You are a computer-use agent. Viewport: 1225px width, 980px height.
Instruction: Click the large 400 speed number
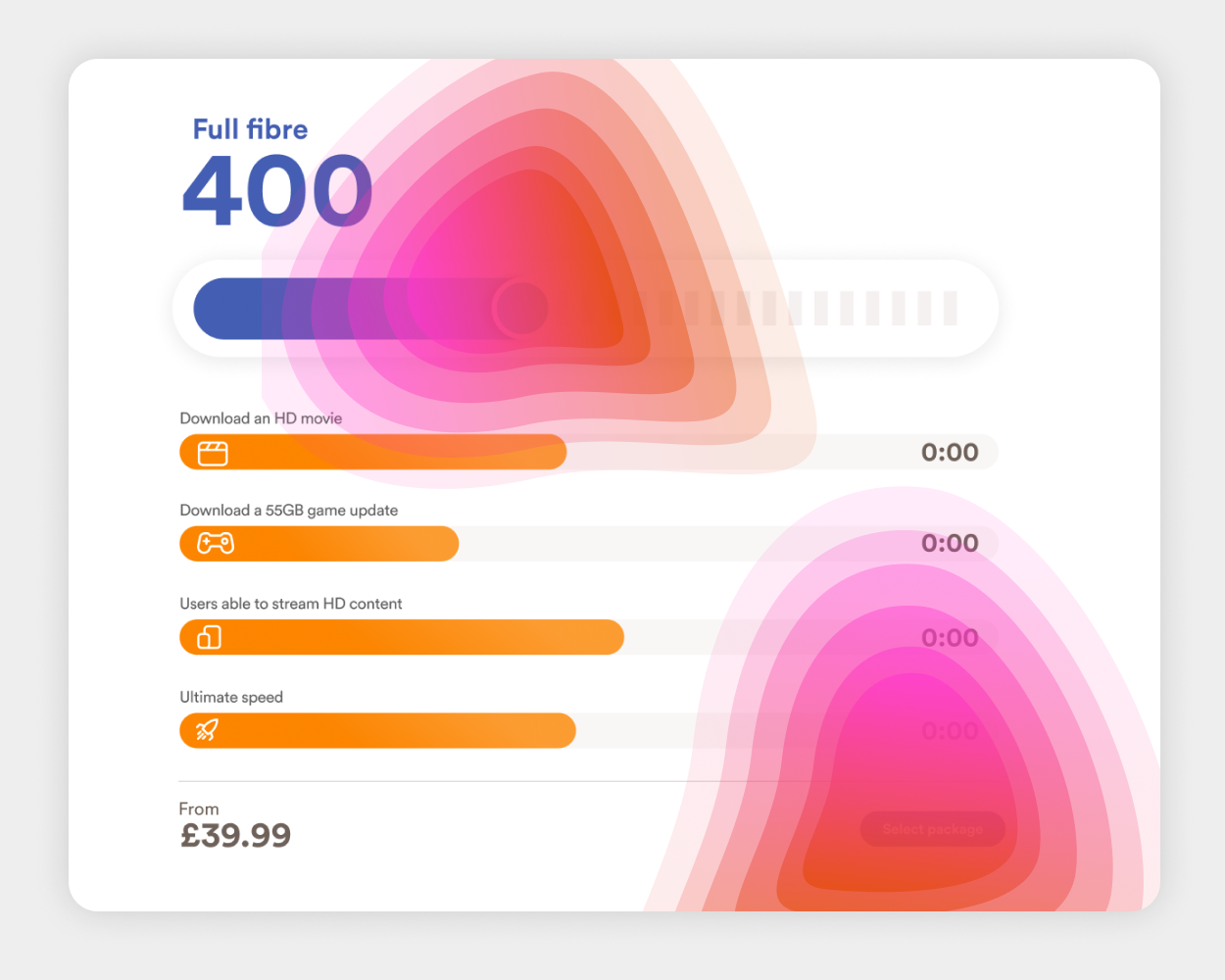tap(277, 191)
